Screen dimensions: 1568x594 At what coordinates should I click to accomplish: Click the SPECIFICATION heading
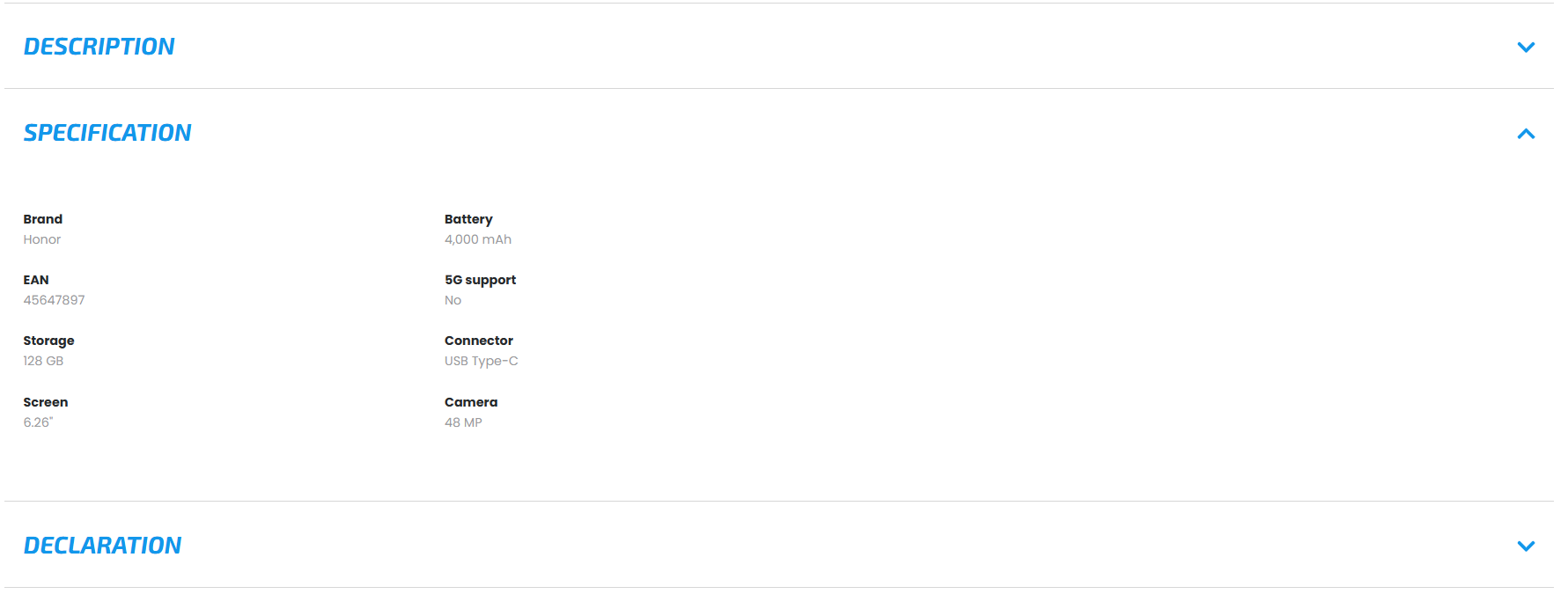[x=107, y=133]
